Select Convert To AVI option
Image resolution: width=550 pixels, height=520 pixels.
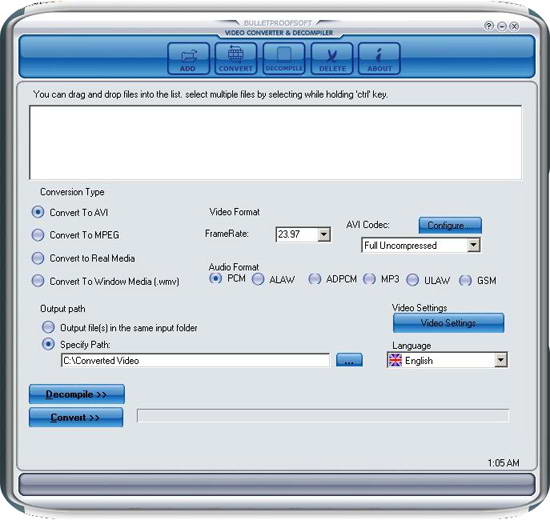coord(70,212)
